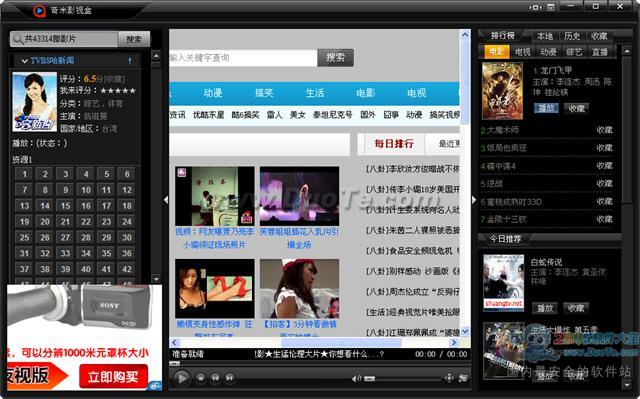Open the 动漫 web navigation tab
This screenshot has height=399, width=640.
click(x=213, y=93)
